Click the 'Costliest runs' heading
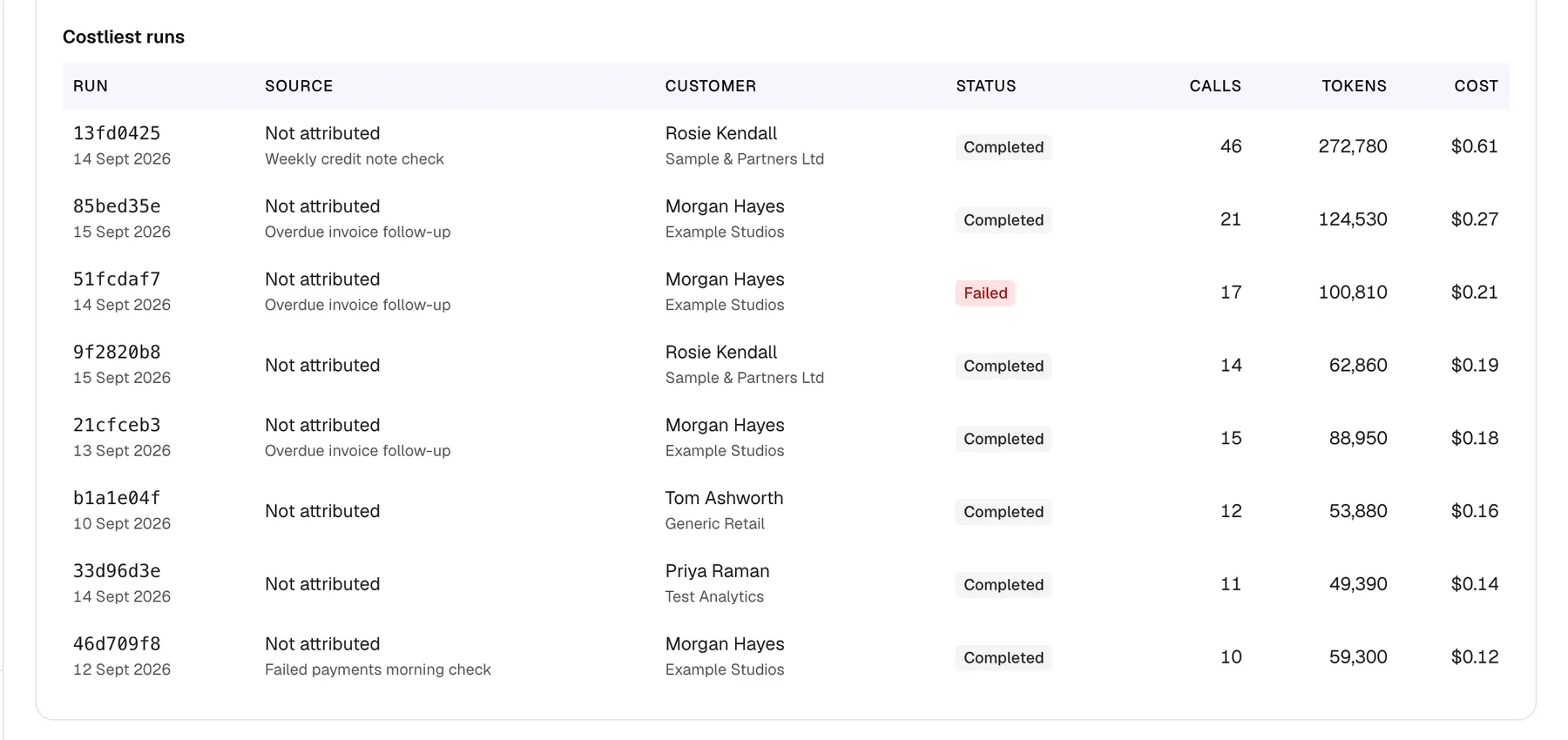This screenshot has width=1568, height=740. click(x=124, y=37)
